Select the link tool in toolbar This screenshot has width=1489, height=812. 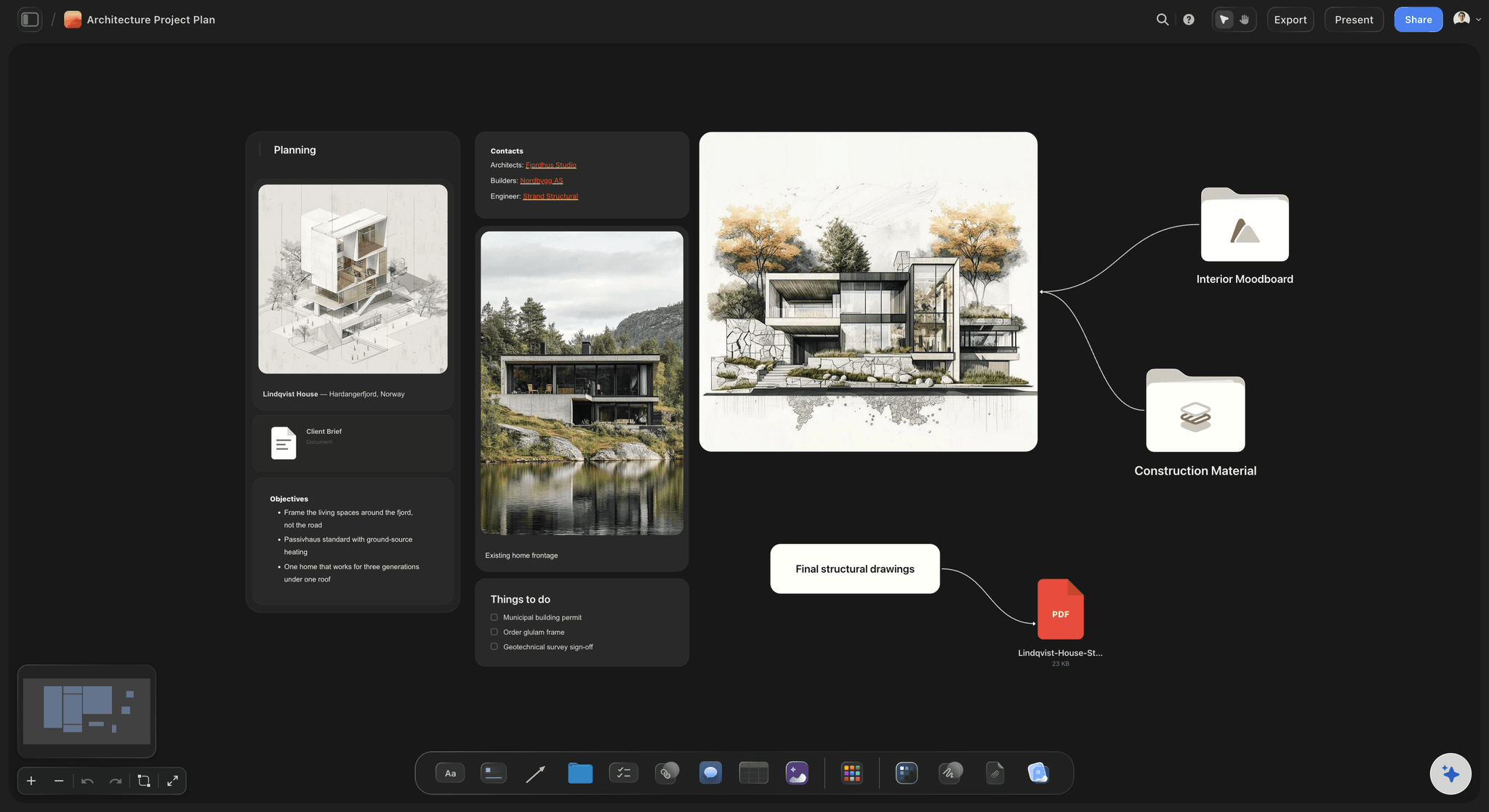coord(667,773)
